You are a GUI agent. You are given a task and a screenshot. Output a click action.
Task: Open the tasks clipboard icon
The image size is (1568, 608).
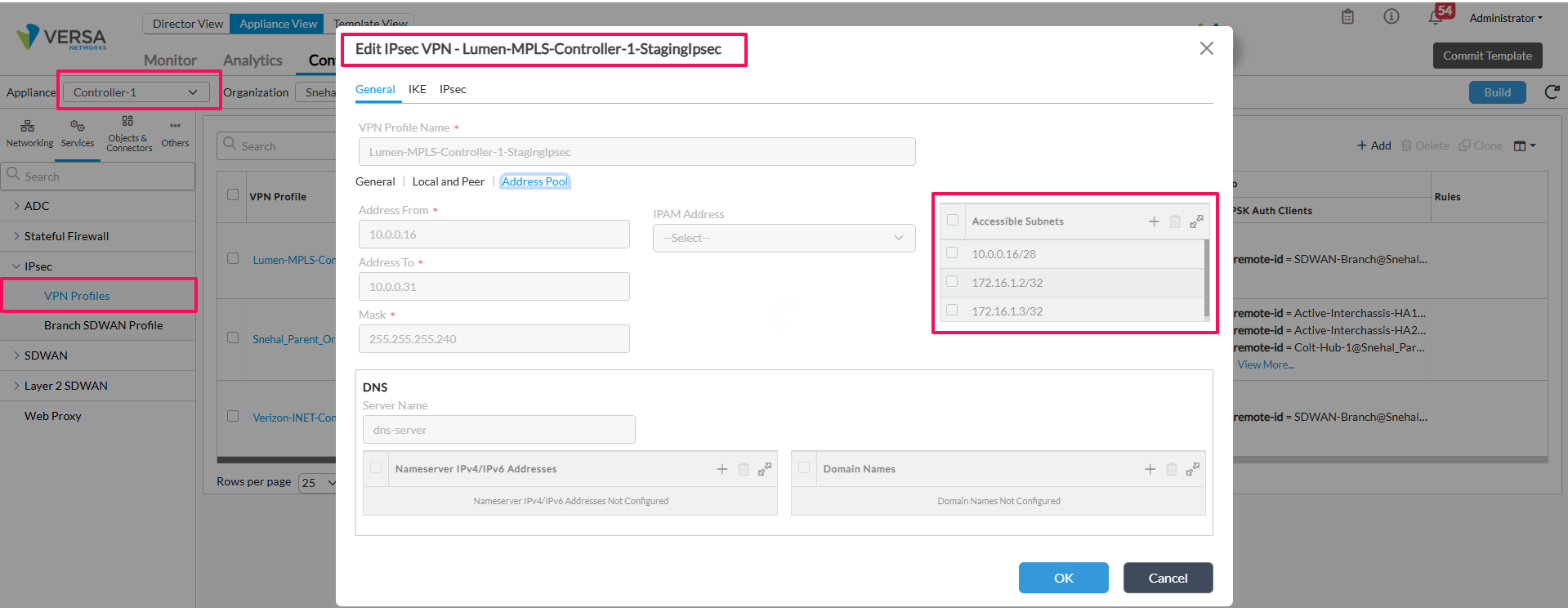[1348, 16]
